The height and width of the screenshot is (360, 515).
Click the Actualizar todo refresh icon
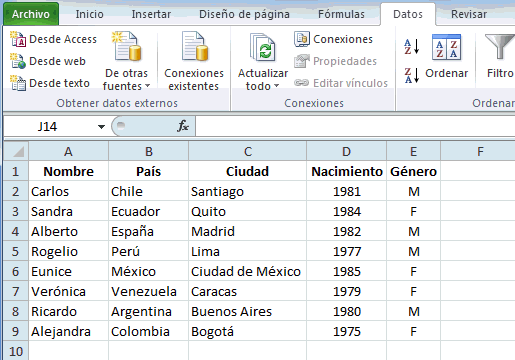click(263, 47)
